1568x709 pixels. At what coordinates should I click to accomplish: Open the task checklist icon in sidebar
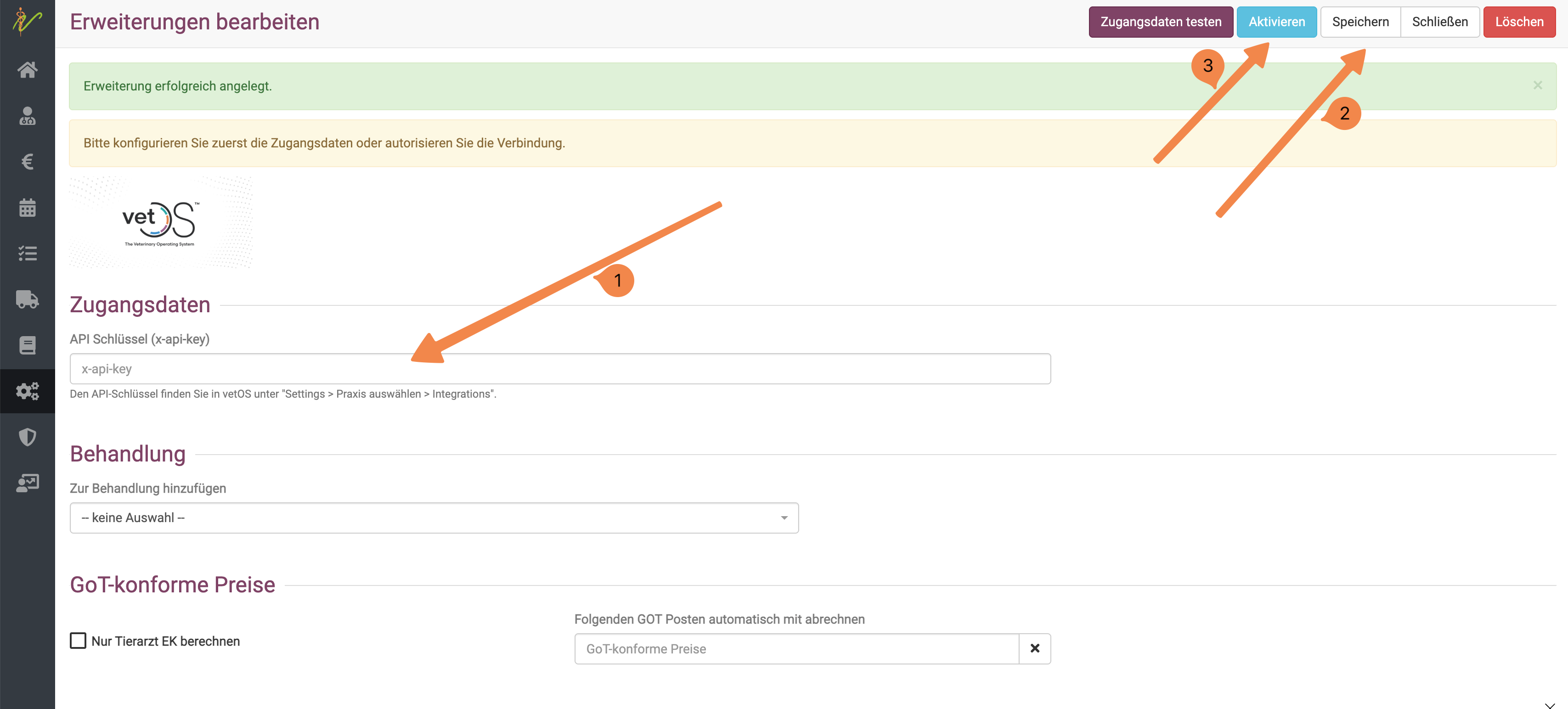[28, 253]
